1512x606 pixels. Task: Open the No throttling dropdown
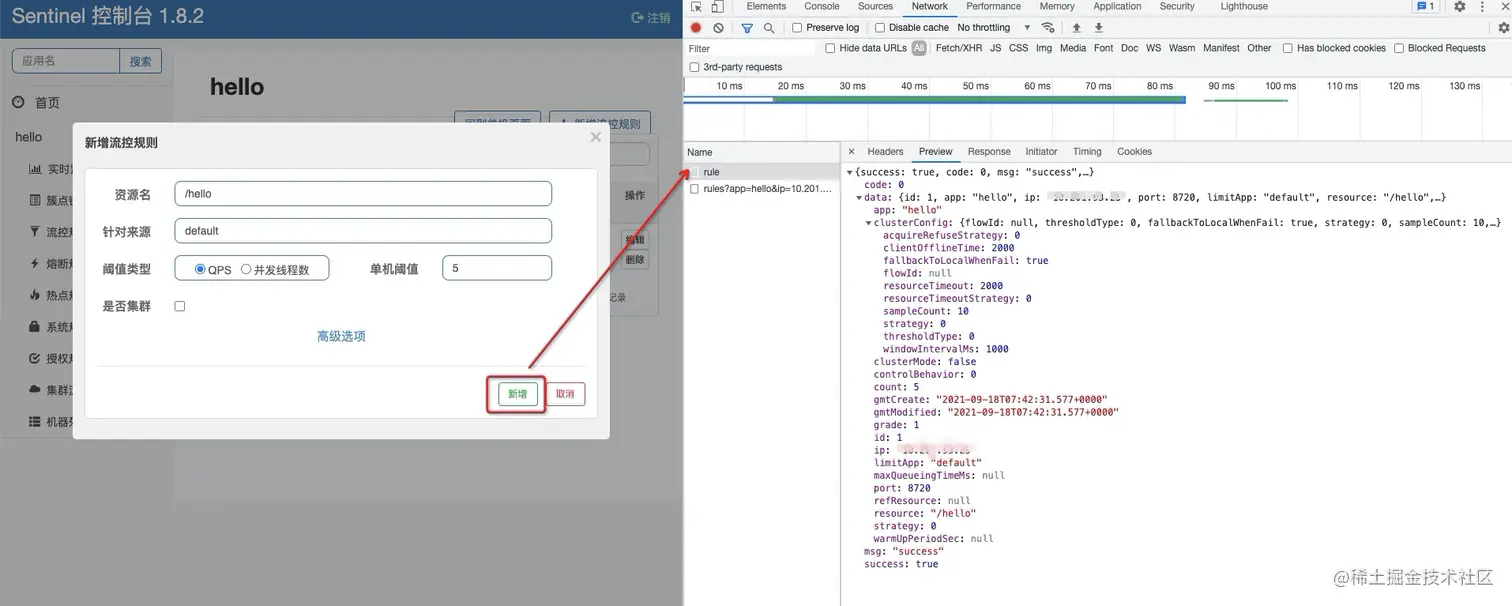[x=993, y=28]
